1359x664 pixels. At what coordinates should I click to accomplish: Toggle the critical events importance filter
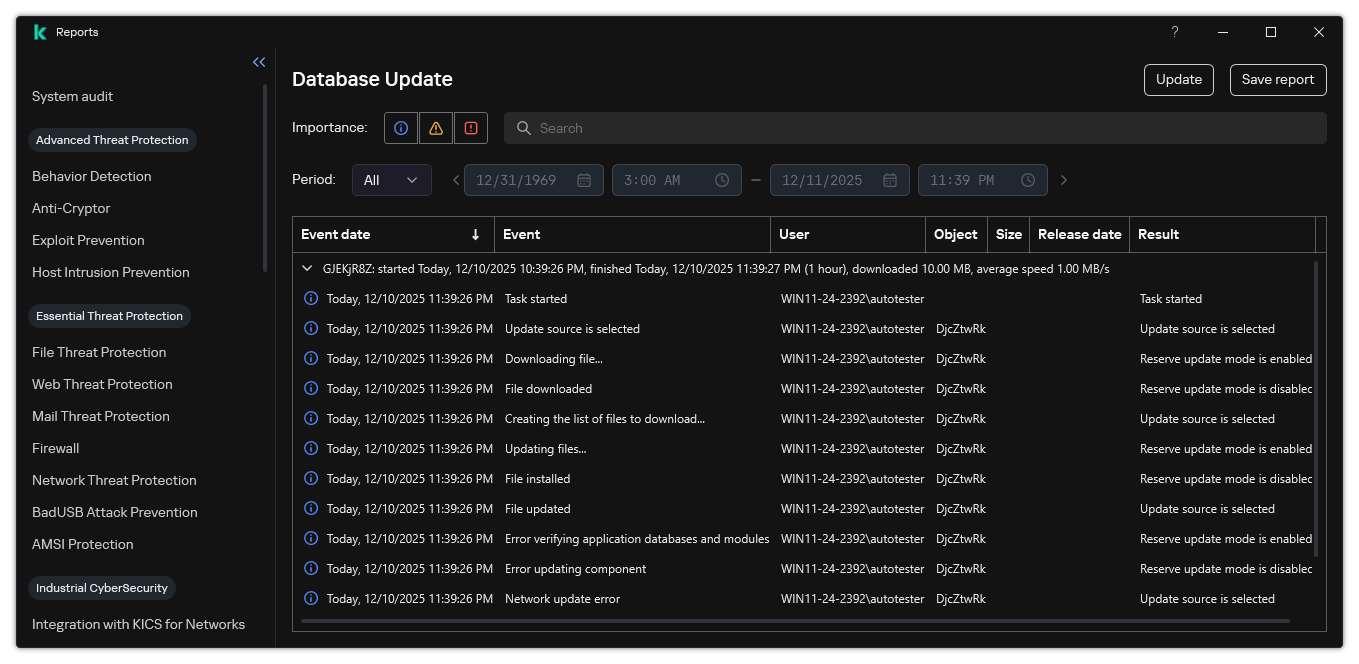pyautogui.click(x=470, y=128)
